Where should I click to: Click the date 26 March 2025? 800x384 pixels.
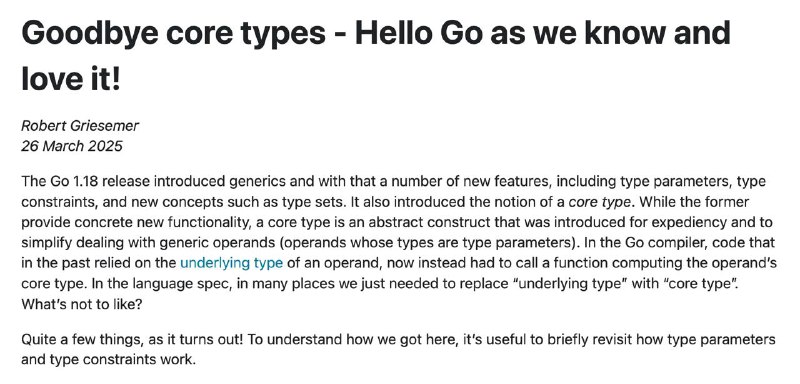pos(72,146)
